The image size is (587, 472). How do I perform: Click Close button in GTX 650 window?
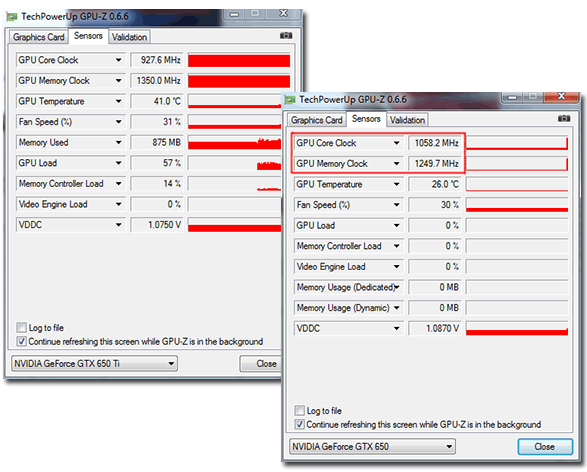(545, 447)
